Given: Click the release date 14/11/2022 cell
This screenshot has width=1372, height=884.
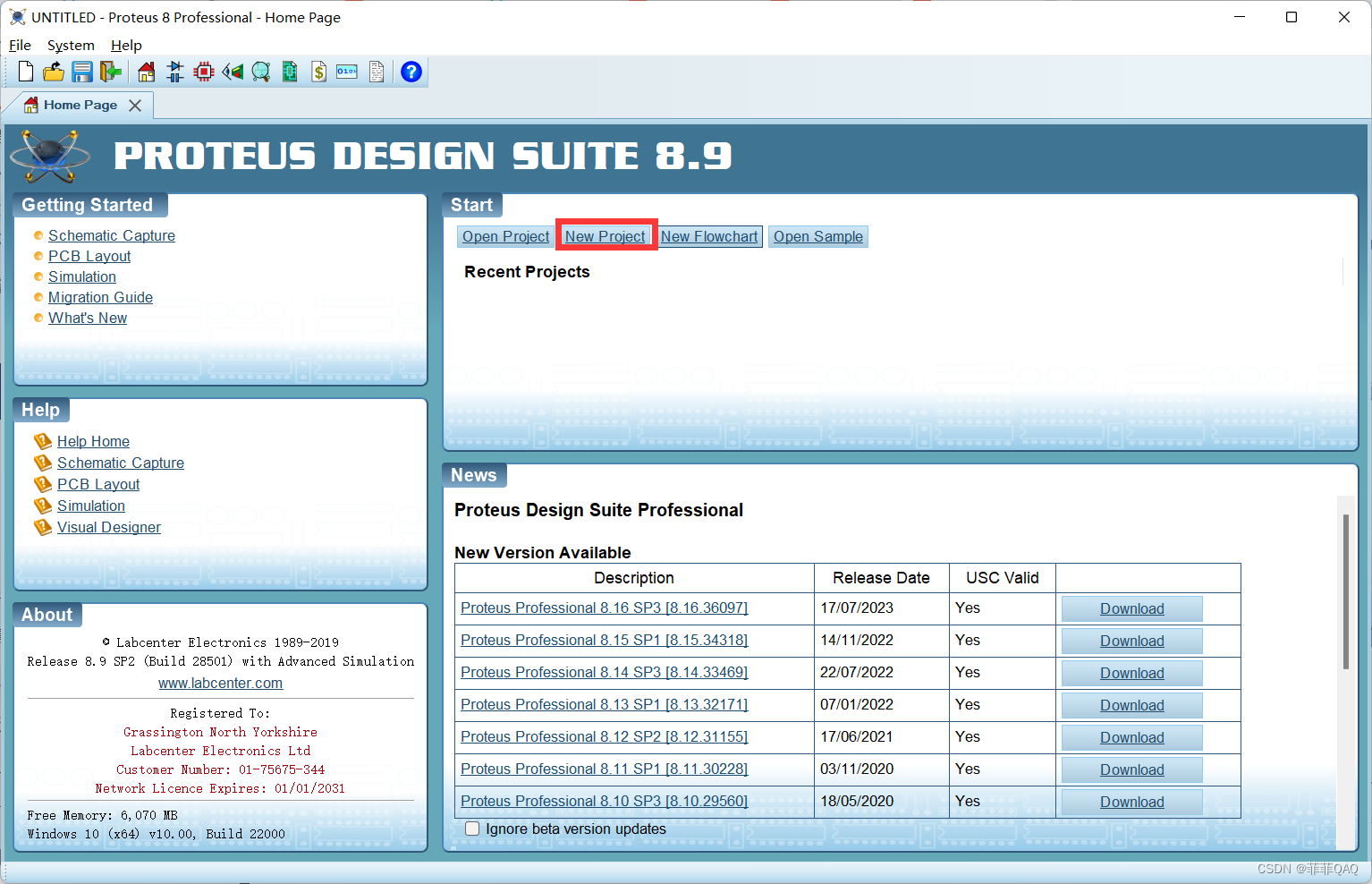Looking at the screenshot, I should tap(881, 640).
